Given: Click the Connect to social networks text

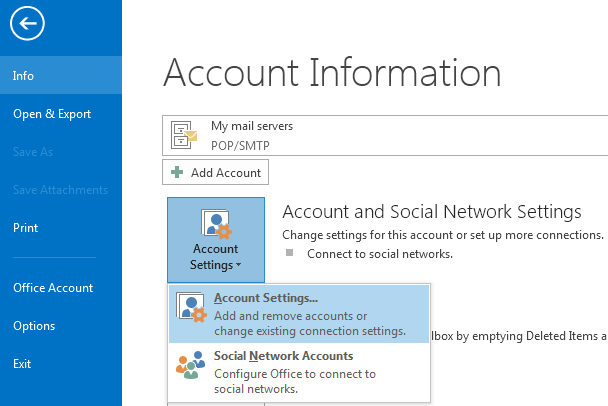Looking at the screenshot, I should point(380,254).
